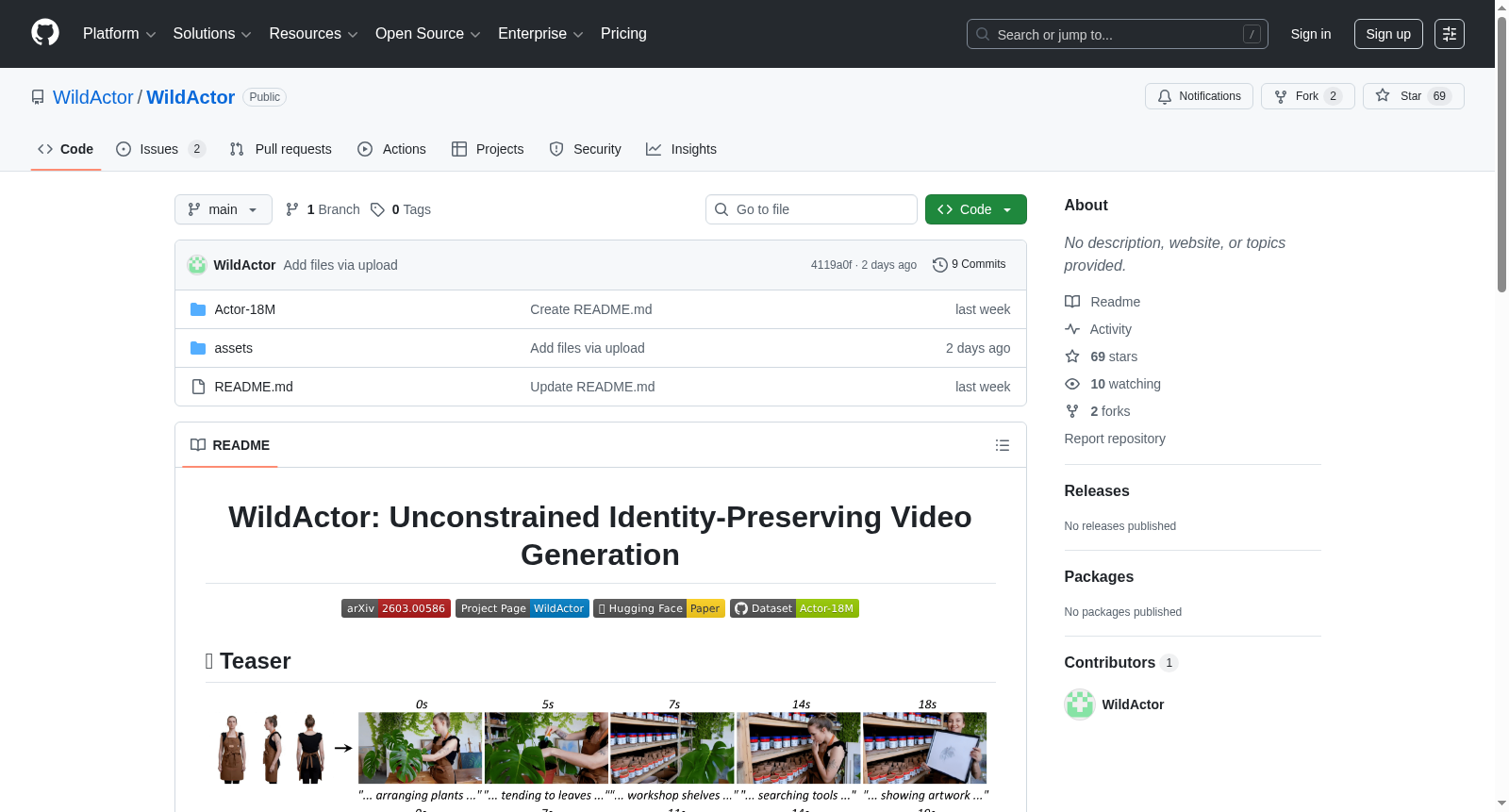Switch to the Projects tab
1509x812 pixels.
click(488, 149)
